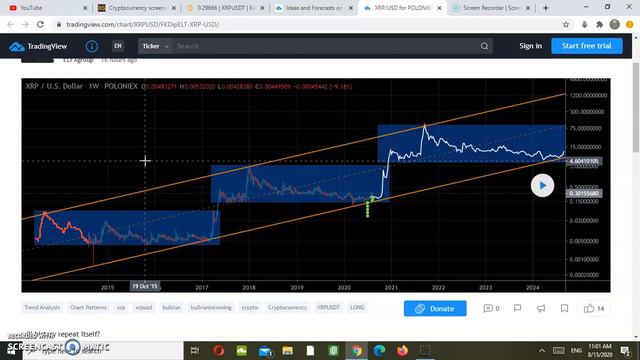Click the megaphone share icon

541,308
